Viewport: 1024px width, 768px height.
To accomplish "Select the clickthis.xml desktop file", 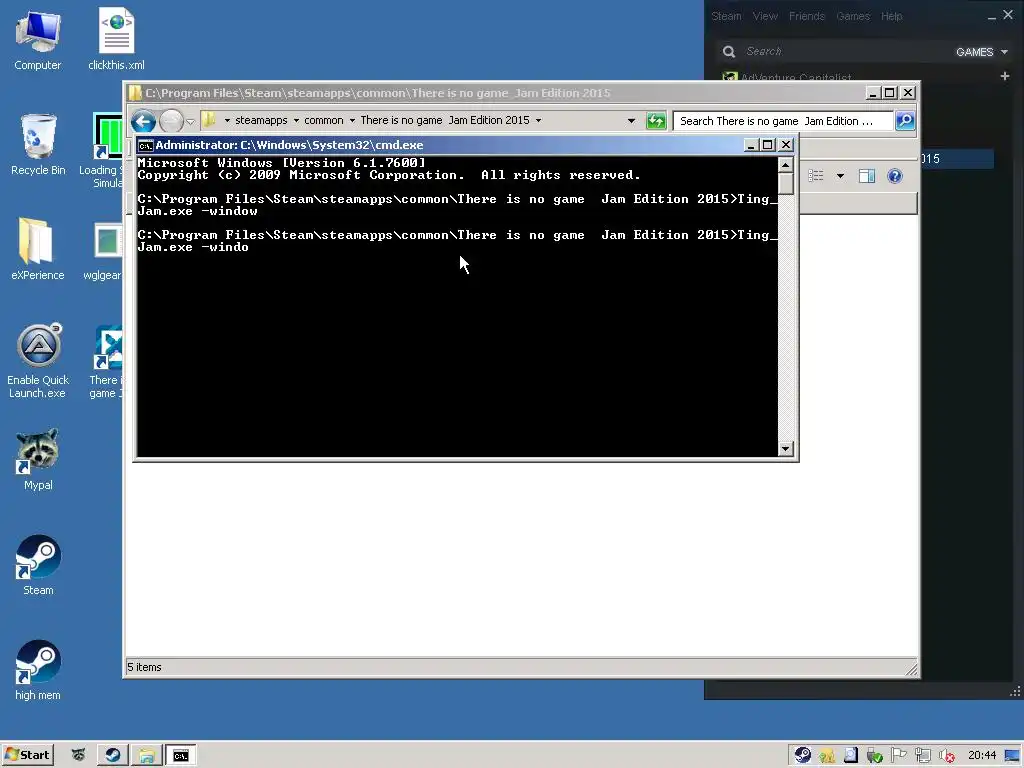I will pyautogui.click(x=116, y=40).
